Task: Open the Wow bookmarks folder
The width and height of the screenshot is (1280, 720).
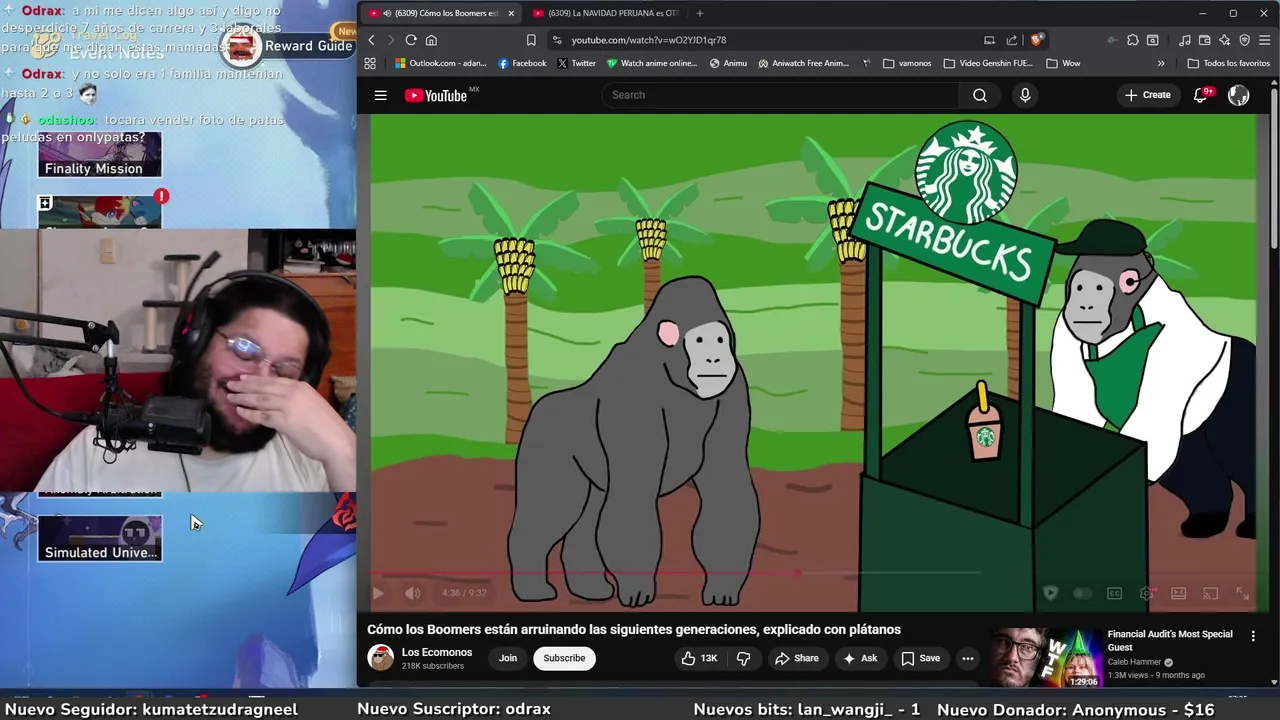Action: point(1063,63)
